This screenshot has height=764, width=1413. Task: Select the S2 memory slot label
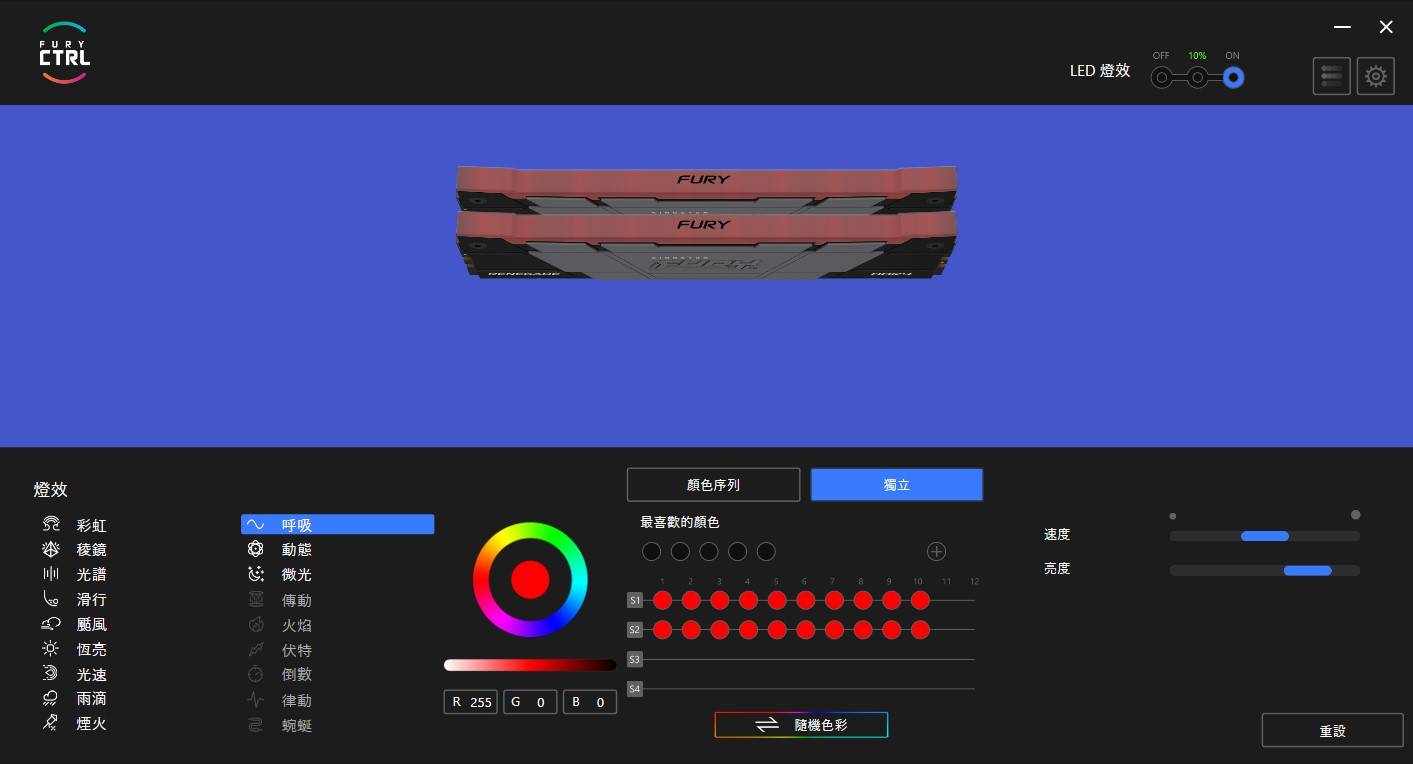click(x=634, y=630)
